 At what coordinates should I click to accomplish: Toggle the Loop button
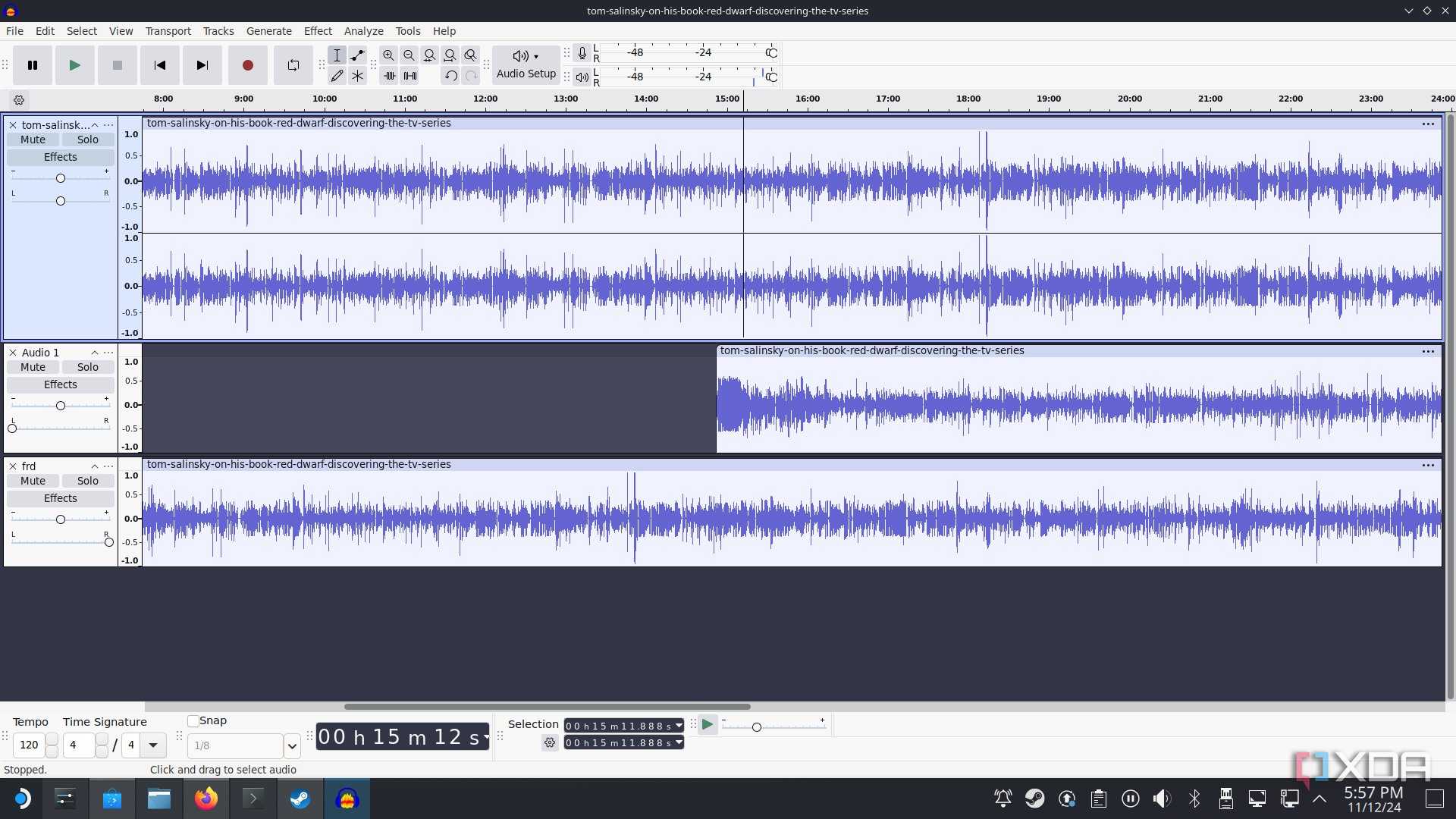click(293, 65)
